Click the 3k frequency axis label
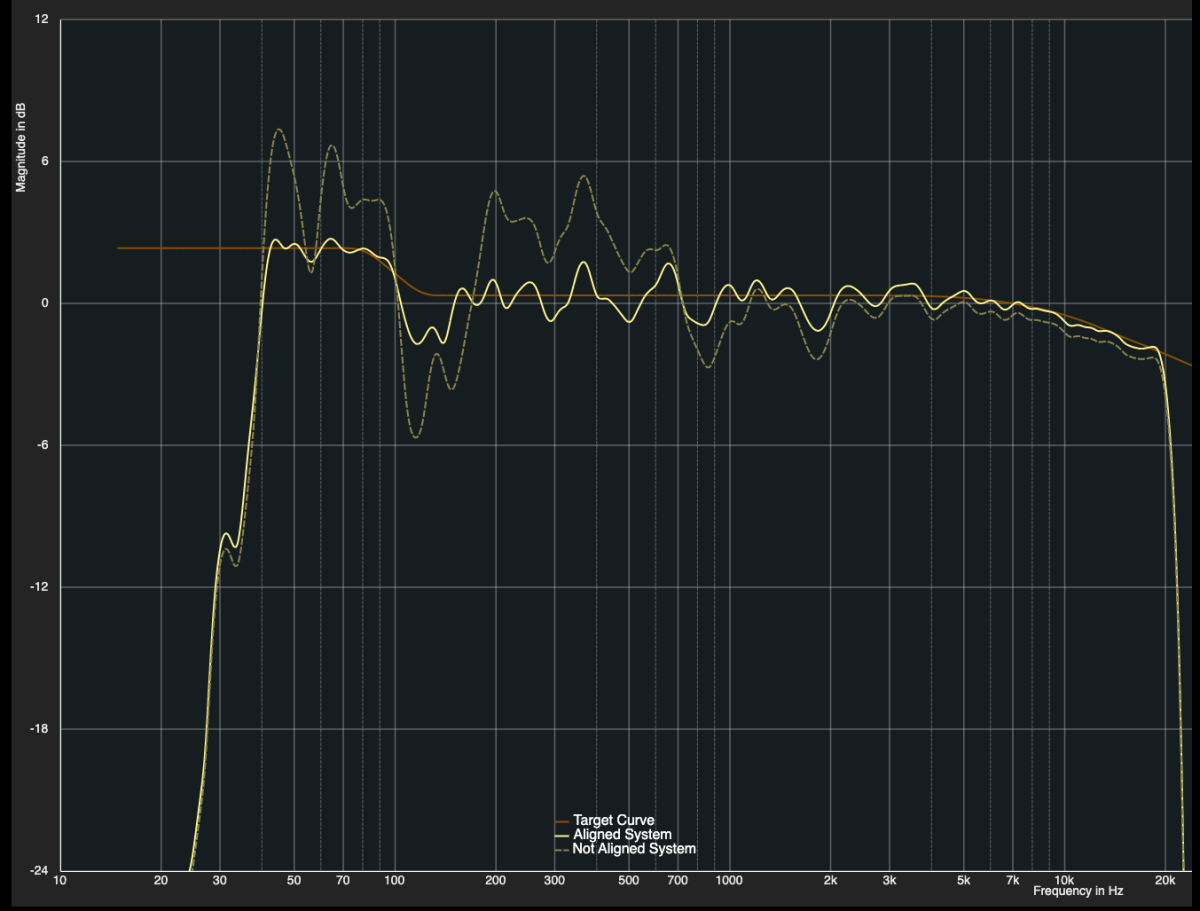 point(889,881)
